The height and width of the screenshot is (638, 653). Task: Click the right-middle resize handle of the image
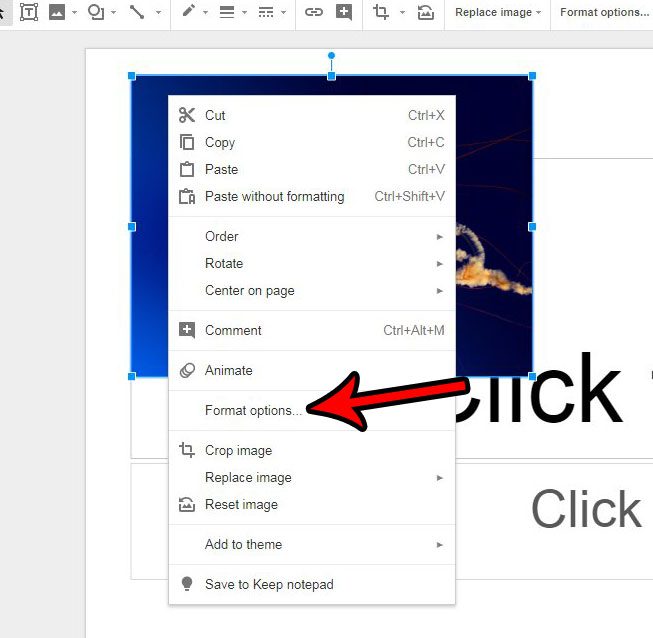point(532,227)
